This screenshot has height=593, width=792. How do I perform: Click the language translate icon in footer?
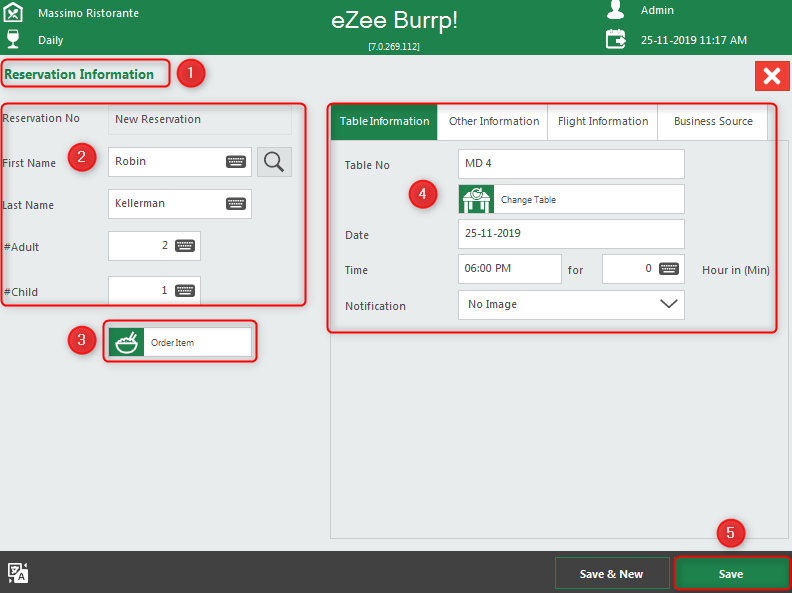[x=18, y=573]
